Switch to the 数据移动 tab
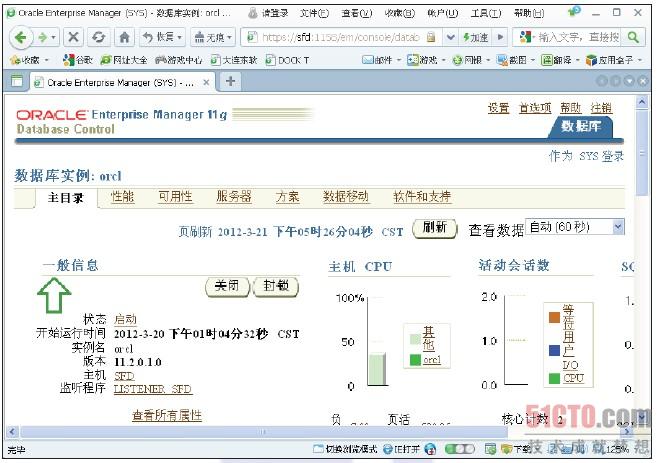The image size is (659, 463). coord(346,196)
